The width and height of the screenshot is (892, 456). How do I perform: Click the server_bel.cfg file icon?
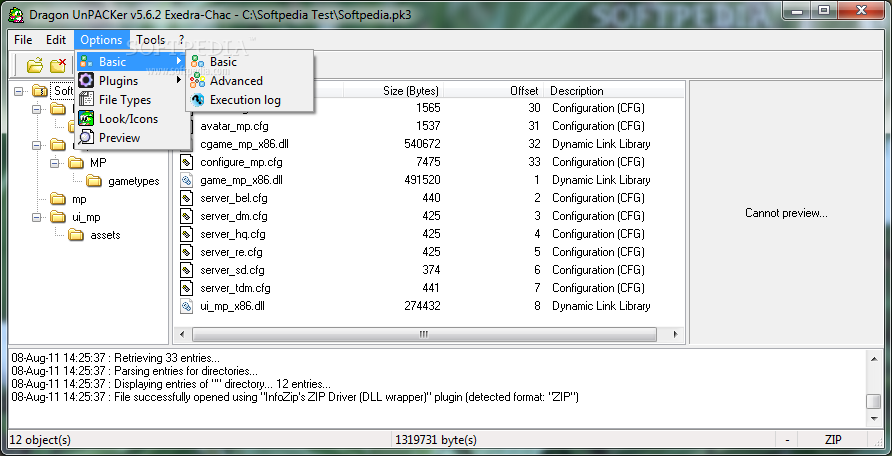click(x=187, y=198)
